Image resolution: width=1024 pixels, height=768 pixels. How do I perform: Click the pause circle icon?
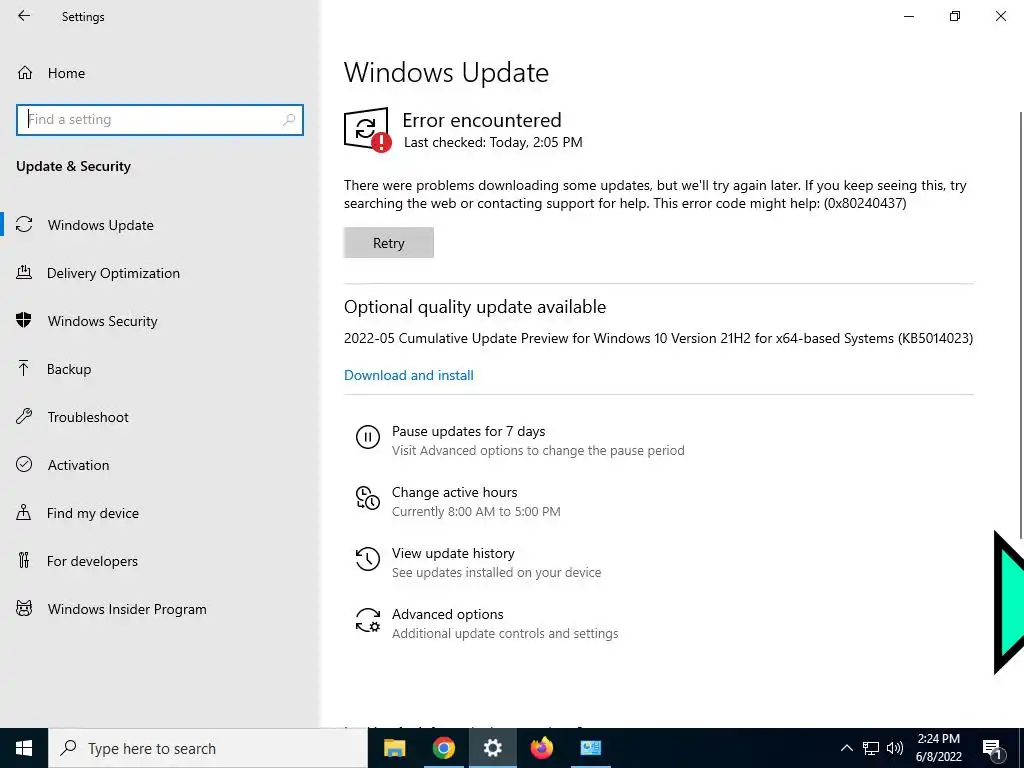coord(368,437)
